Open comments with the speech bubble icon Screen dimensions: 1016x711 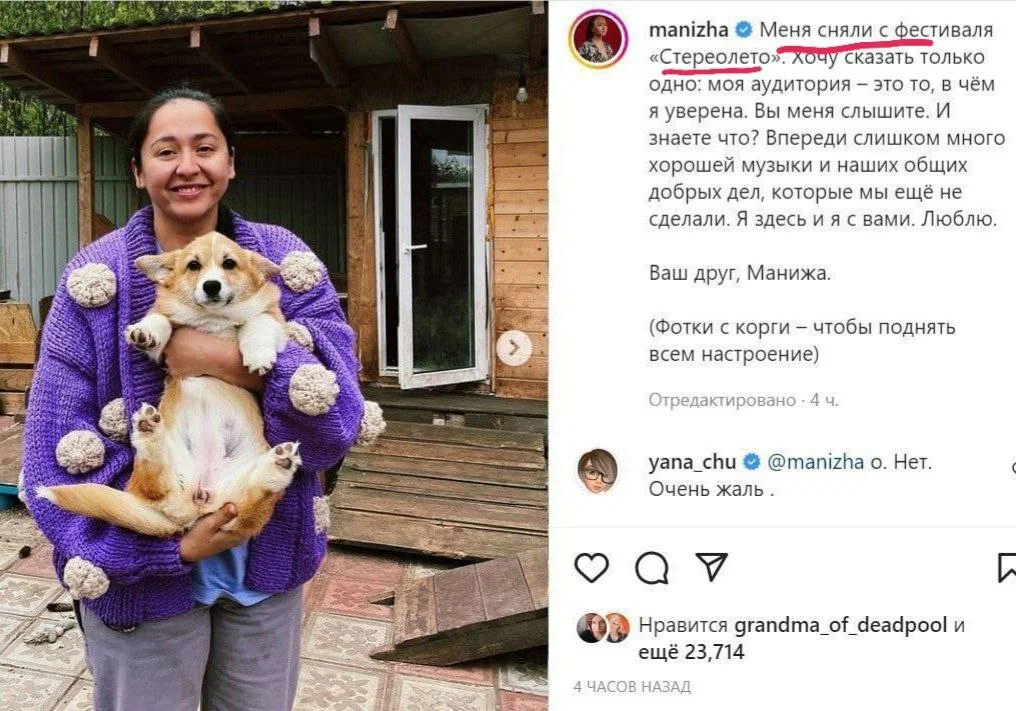652,568
